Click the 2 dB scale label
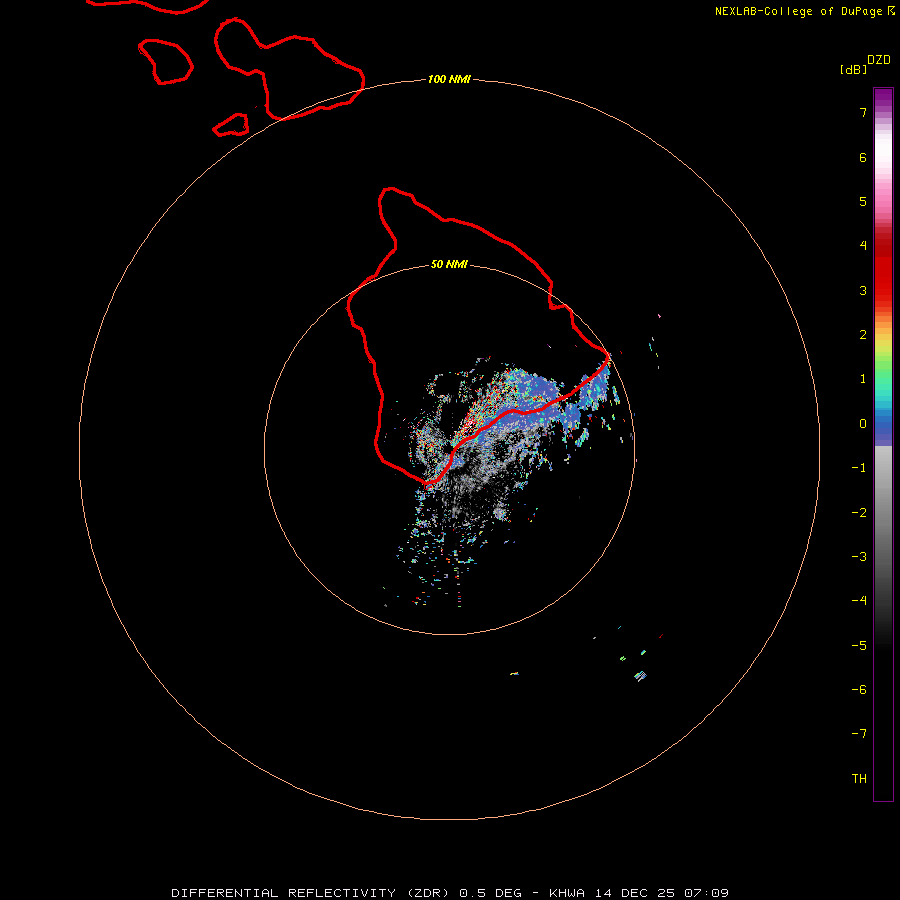Viewport: 900px width, 900px height. tap(863, 335)
